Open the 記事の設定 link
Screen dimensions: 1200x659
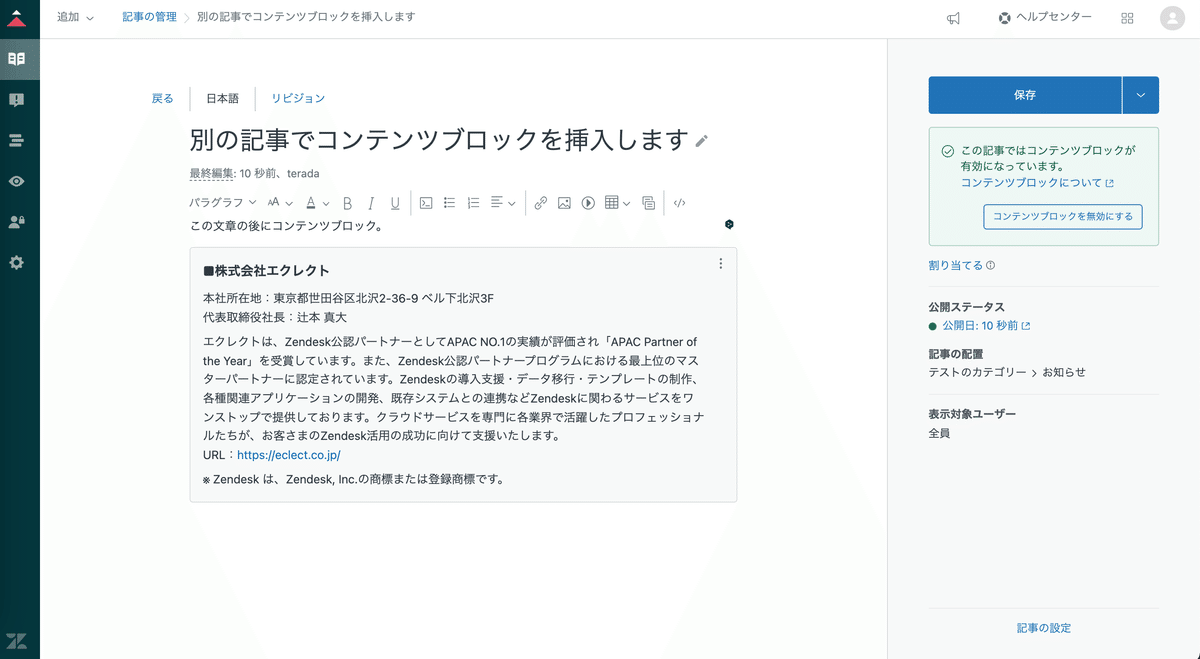[1044, 628]
